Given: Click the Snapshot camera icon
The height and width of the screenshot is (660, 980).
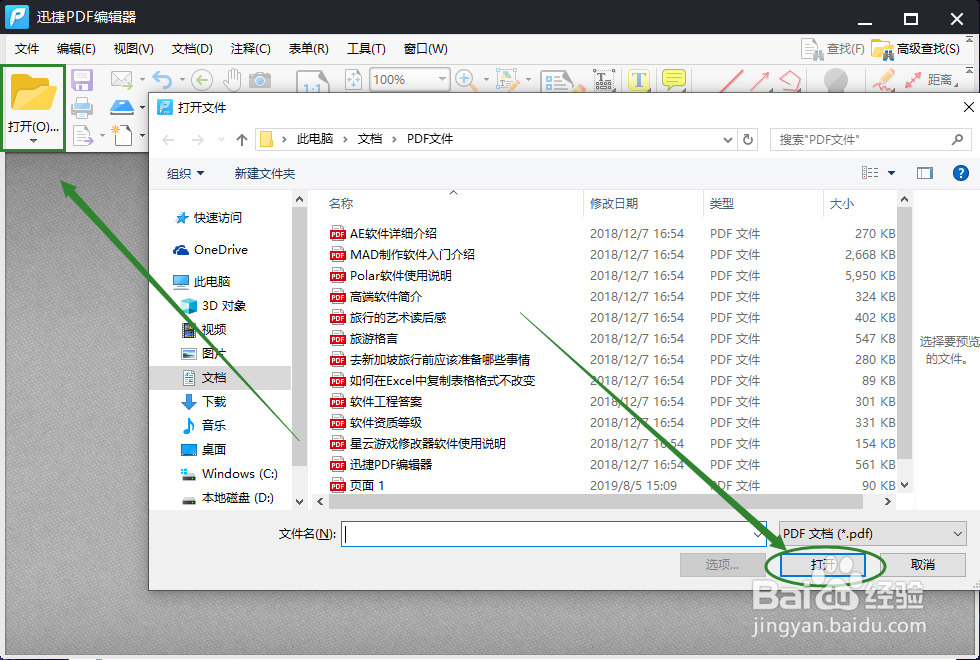Looking at the screenshot, I should tap(260, 80).
